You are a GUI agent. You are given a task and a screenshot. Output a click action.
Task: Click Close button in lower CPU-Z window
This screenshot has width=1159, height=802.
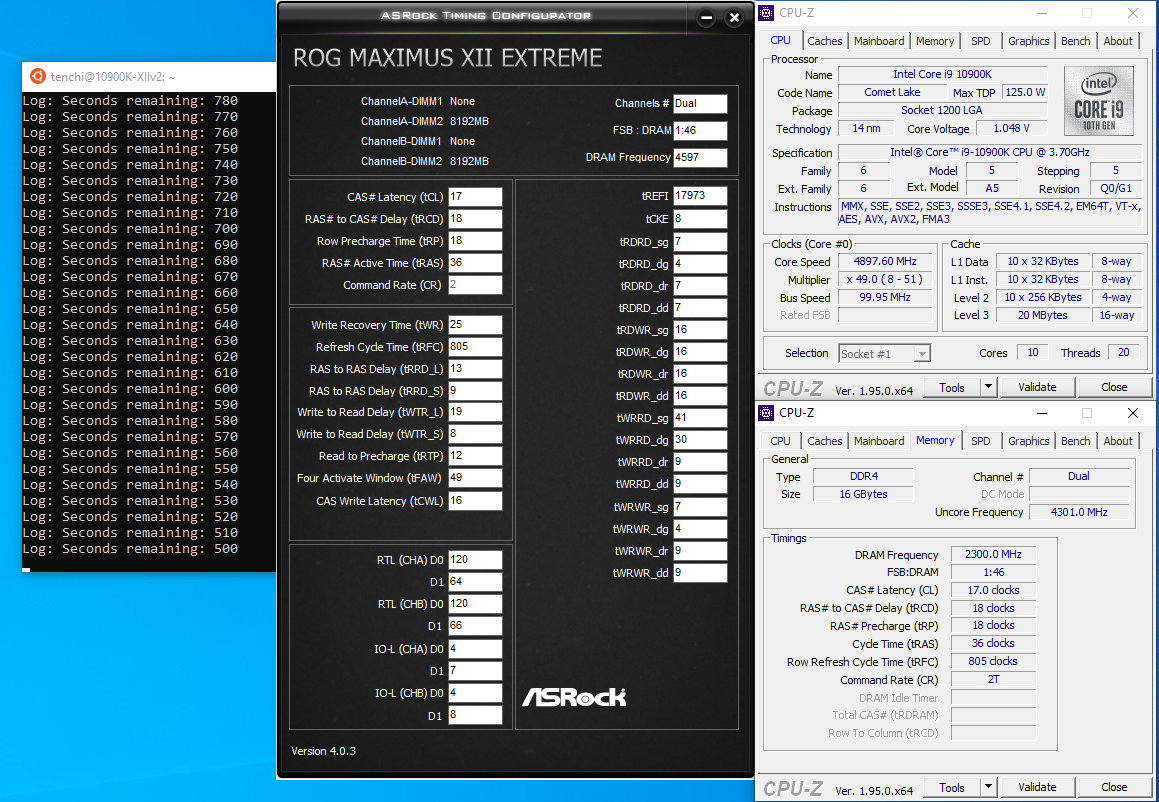point(1114,787)
